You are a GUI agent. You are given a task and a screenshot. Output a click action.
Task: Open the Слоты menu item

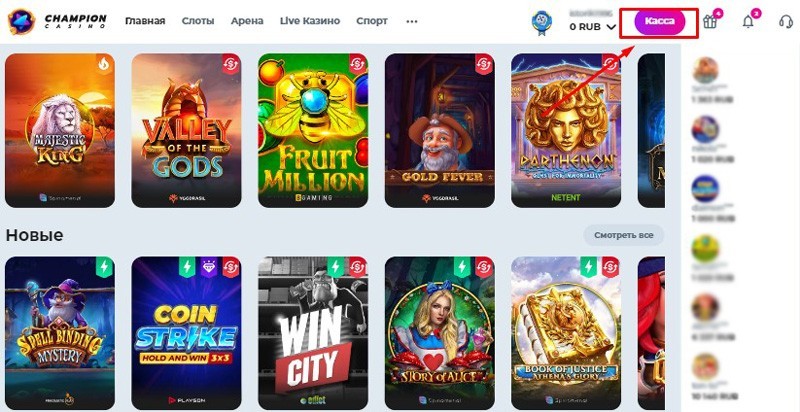tap(198, 21)
